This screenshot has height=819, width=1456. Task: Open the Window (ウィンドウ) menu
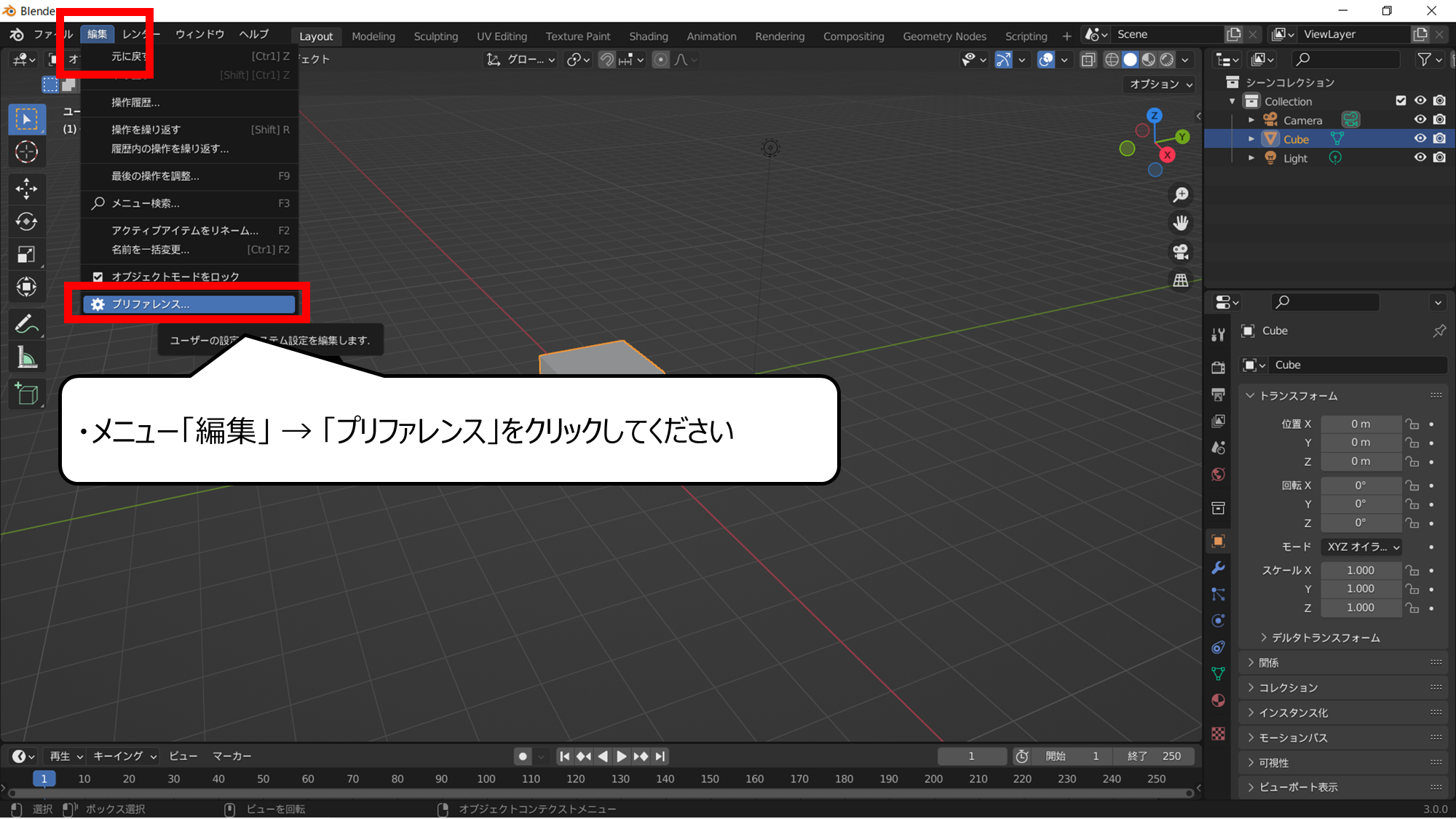[199, 34]
